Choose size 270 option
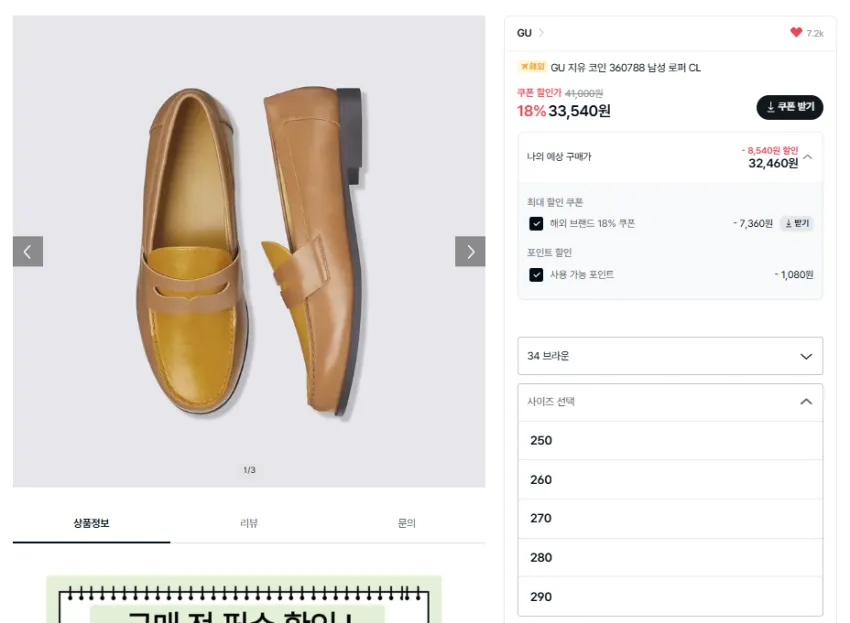This screenshot has height=623, width=850. pos(670,518)
